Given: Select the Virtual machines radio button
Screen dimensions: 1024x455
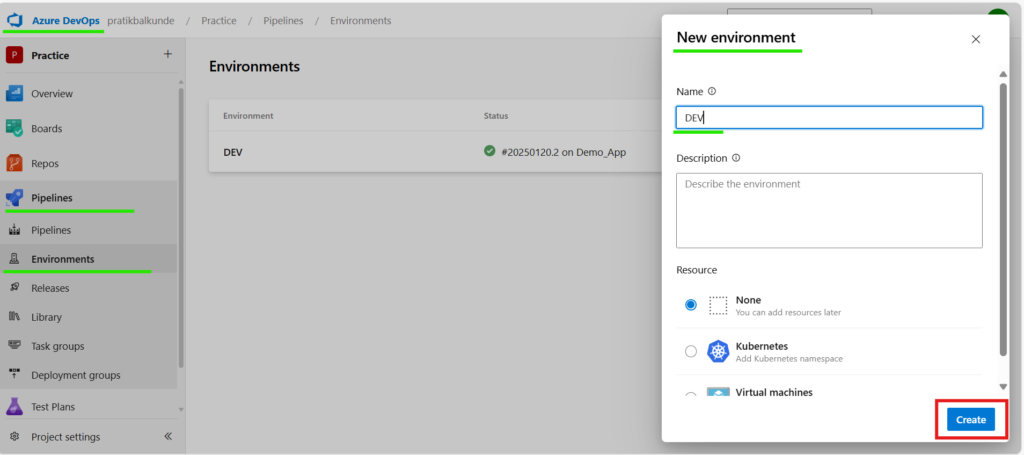Looking at the screenshot, I should click(x=691, y=395).
